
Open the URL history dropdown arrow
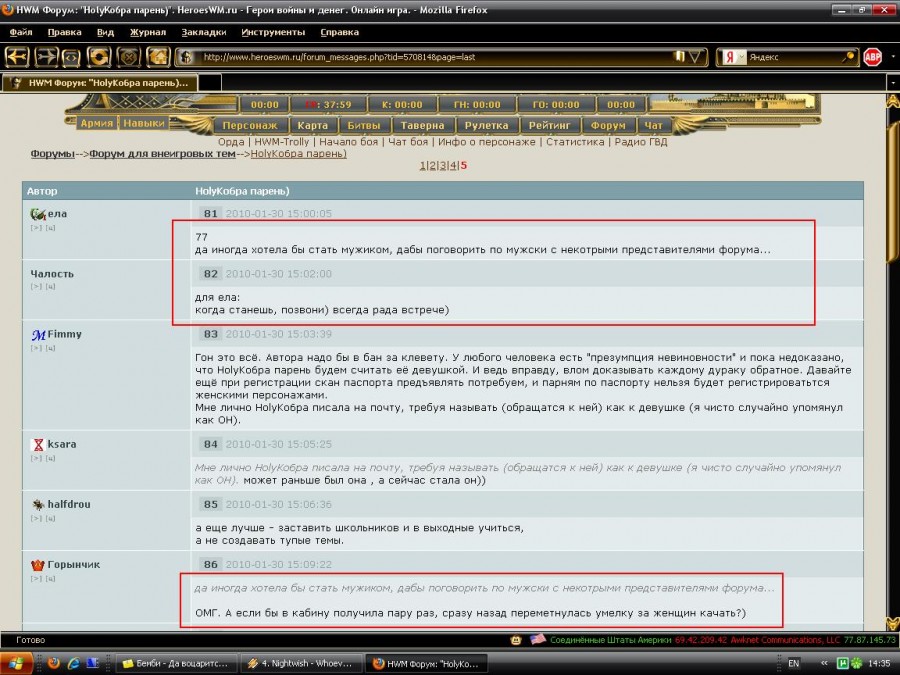[x=696, y=57]
